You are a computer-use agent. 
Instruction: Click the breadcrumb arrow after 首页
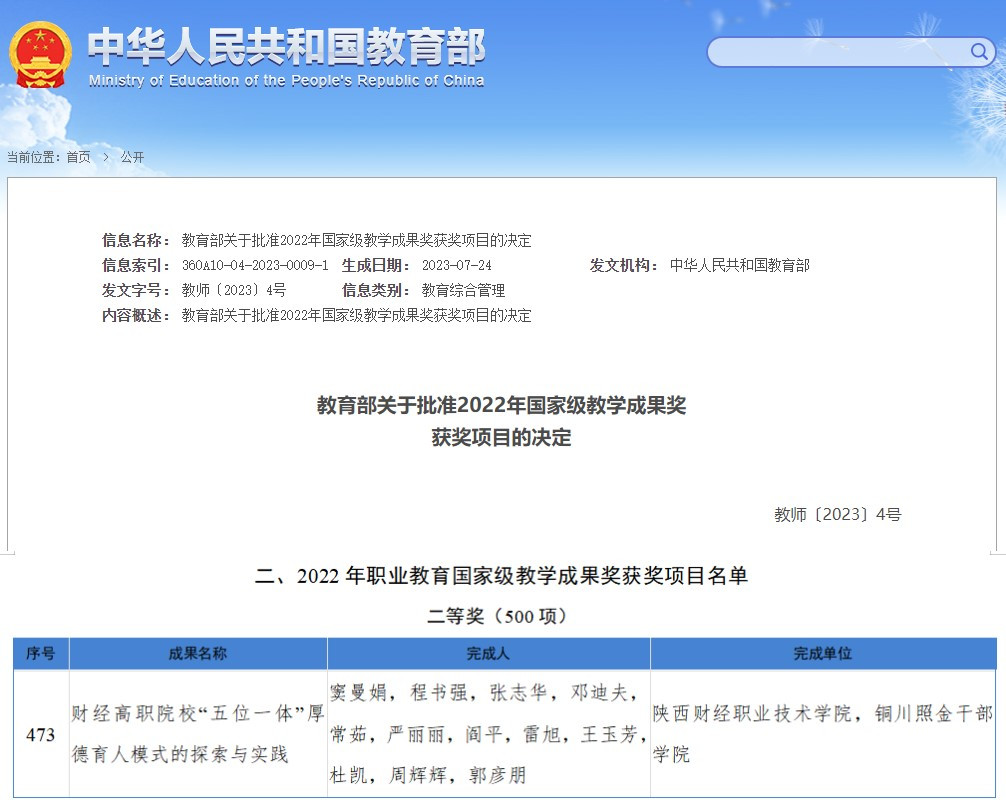pyautogui.click(x=106, y=157)
